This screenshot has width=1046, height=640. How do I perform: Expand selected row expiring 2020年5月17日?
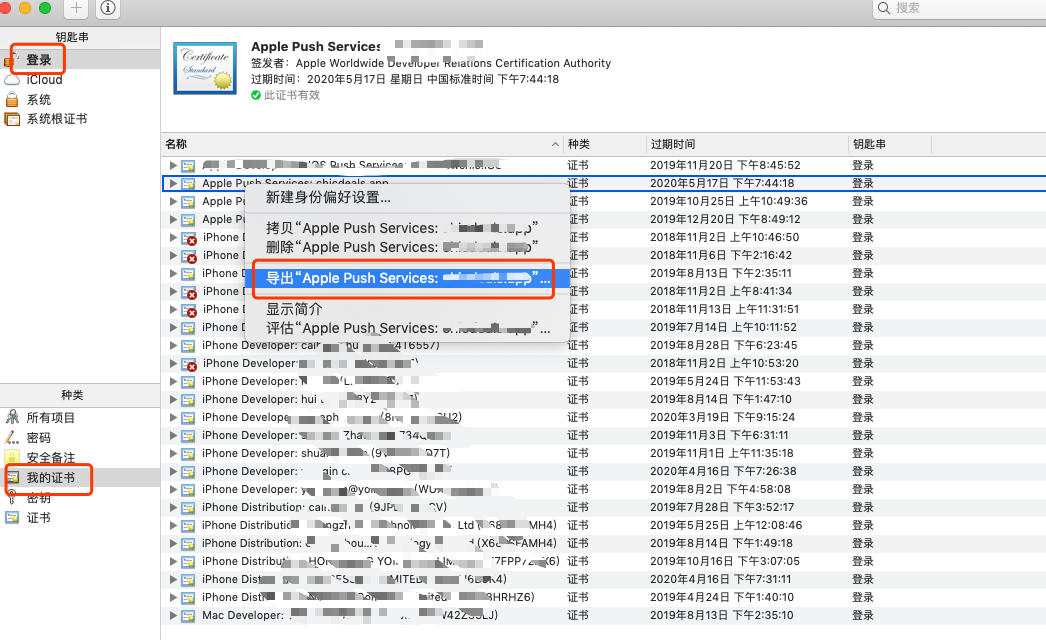point(173,183)
